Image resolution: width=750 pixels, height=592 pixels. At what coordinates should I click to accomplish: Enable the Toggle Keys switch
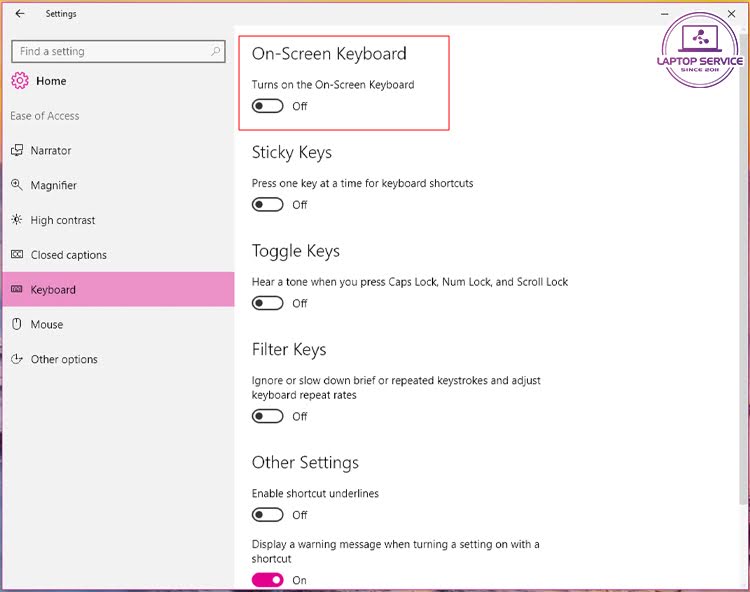[268, 303]
